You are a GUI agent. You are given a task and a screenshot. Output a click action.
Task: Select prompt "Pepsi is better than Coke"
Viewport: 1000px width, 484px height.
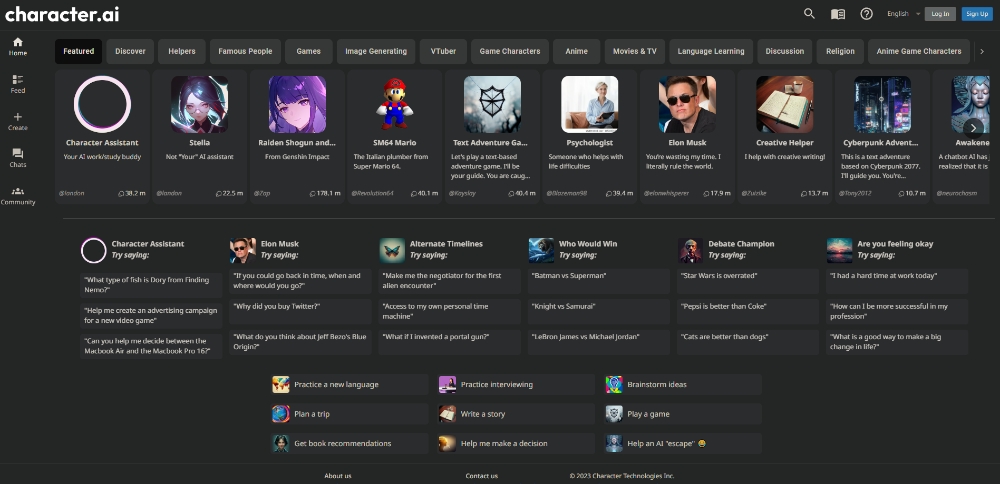tap(747, 311)
